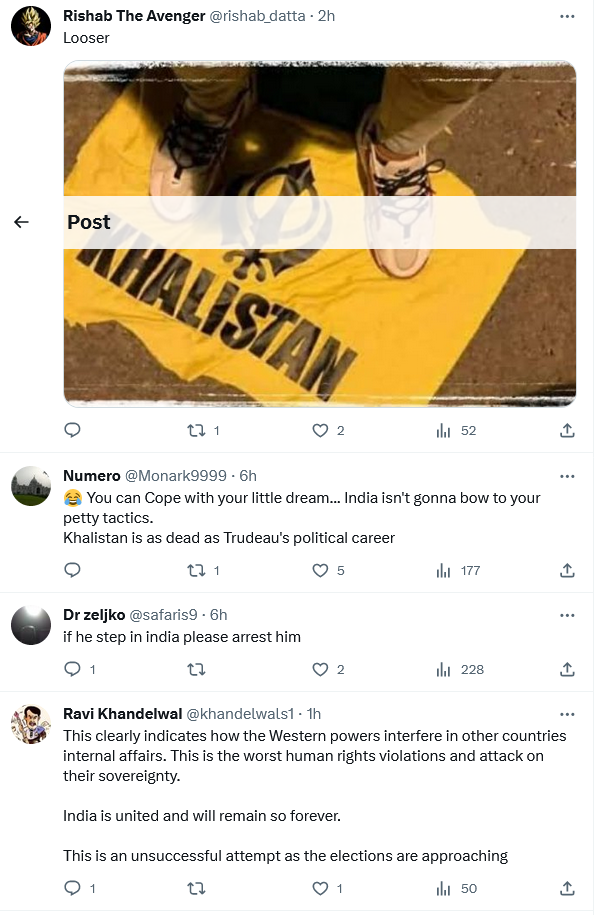
Task: Open the Khalistan flag image
Action: point(319,233)
